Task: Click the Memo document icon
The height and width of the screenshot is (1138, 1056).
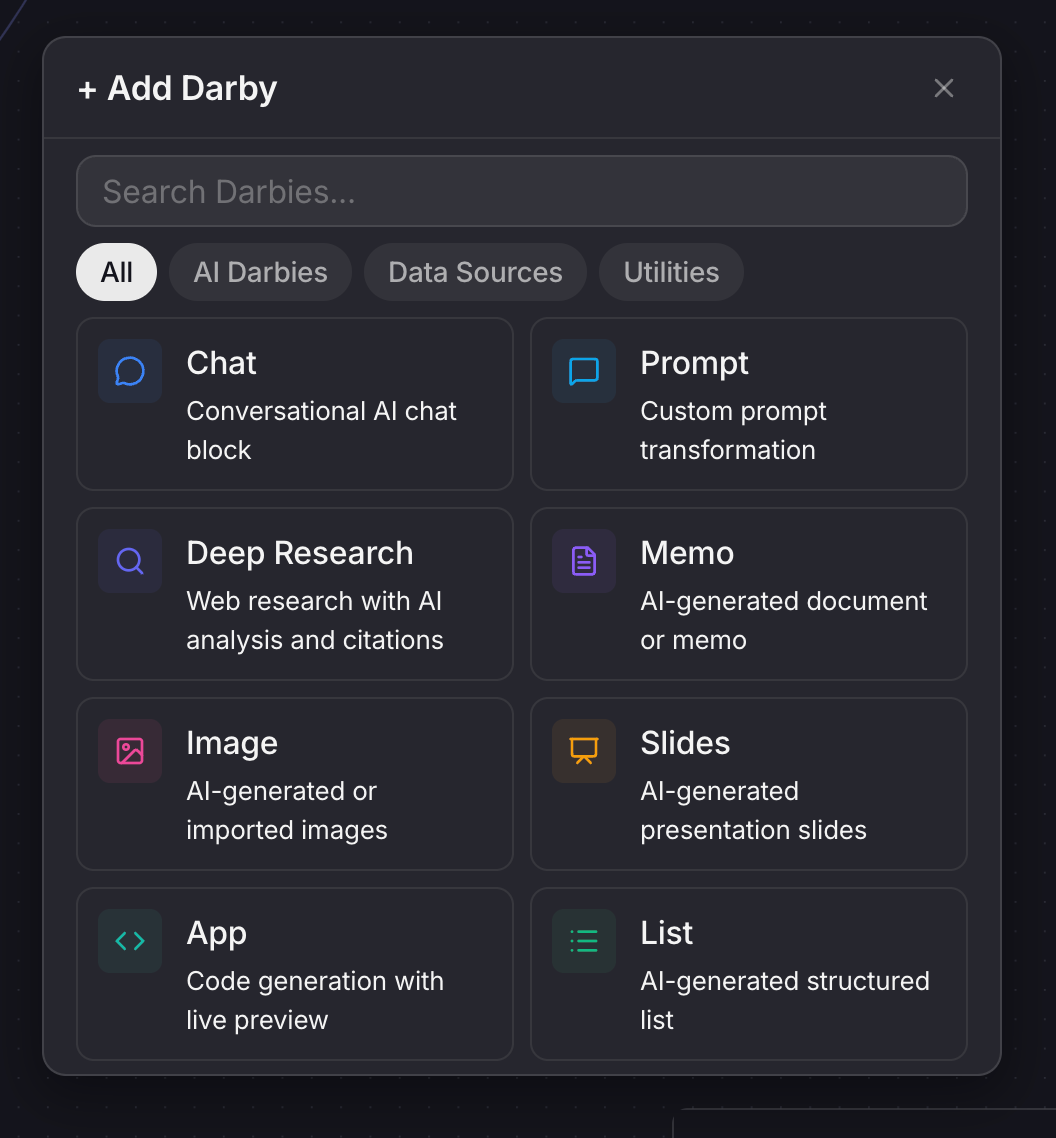Action: pyautogui.click(x=584, y=561)
